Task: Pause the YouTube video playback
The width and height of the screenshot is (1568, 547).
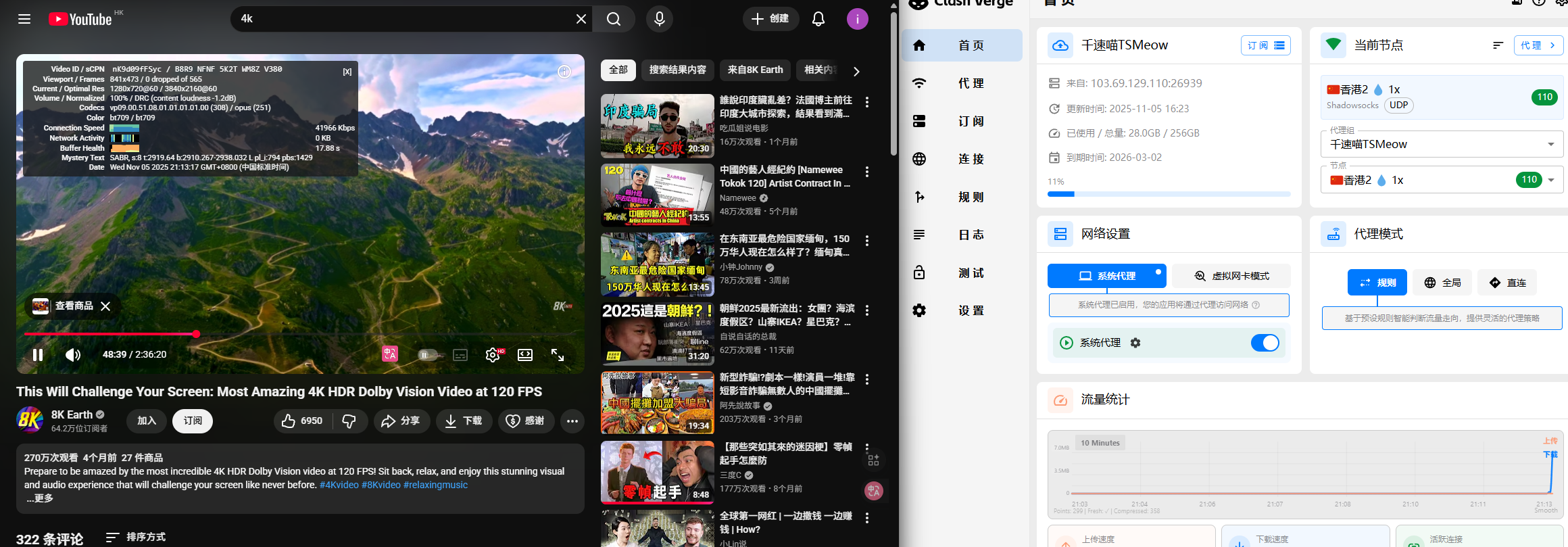Action: (38, 355)
